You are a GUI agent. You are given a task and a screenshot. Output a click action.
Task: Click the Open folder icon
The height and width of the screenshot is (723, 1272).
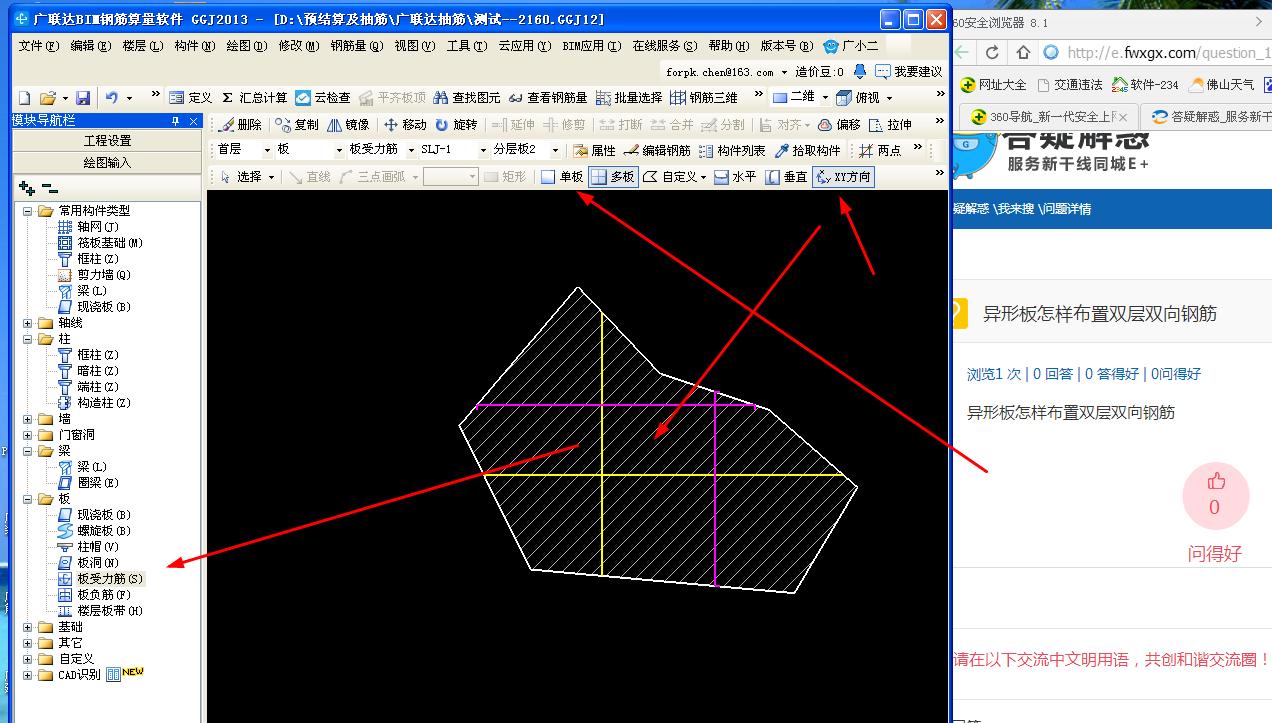click(48, 98)
